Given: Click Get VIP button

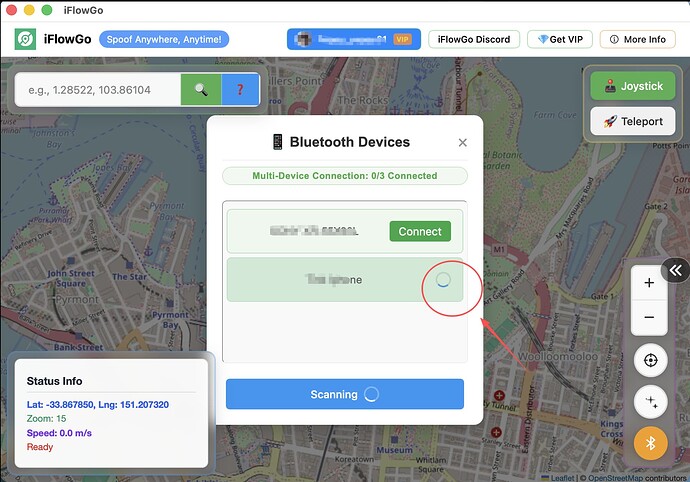Looking at the screenshot, I should (x=560, y=39).
